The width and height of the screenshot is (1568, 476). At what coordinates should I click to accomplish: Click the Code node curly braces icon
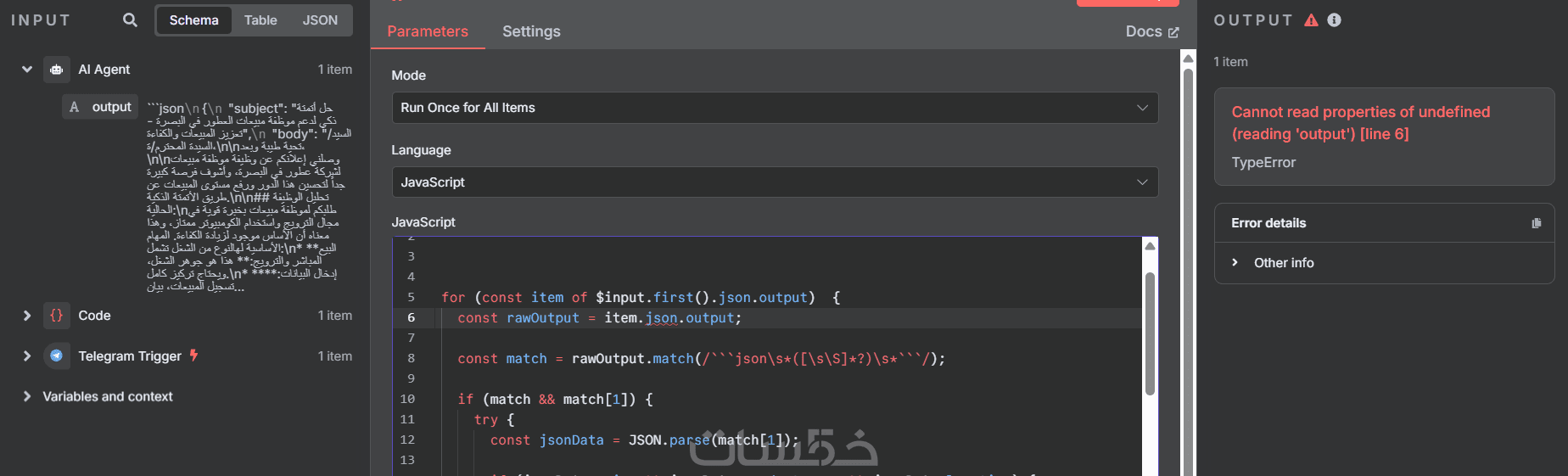(x=56, y=316)
